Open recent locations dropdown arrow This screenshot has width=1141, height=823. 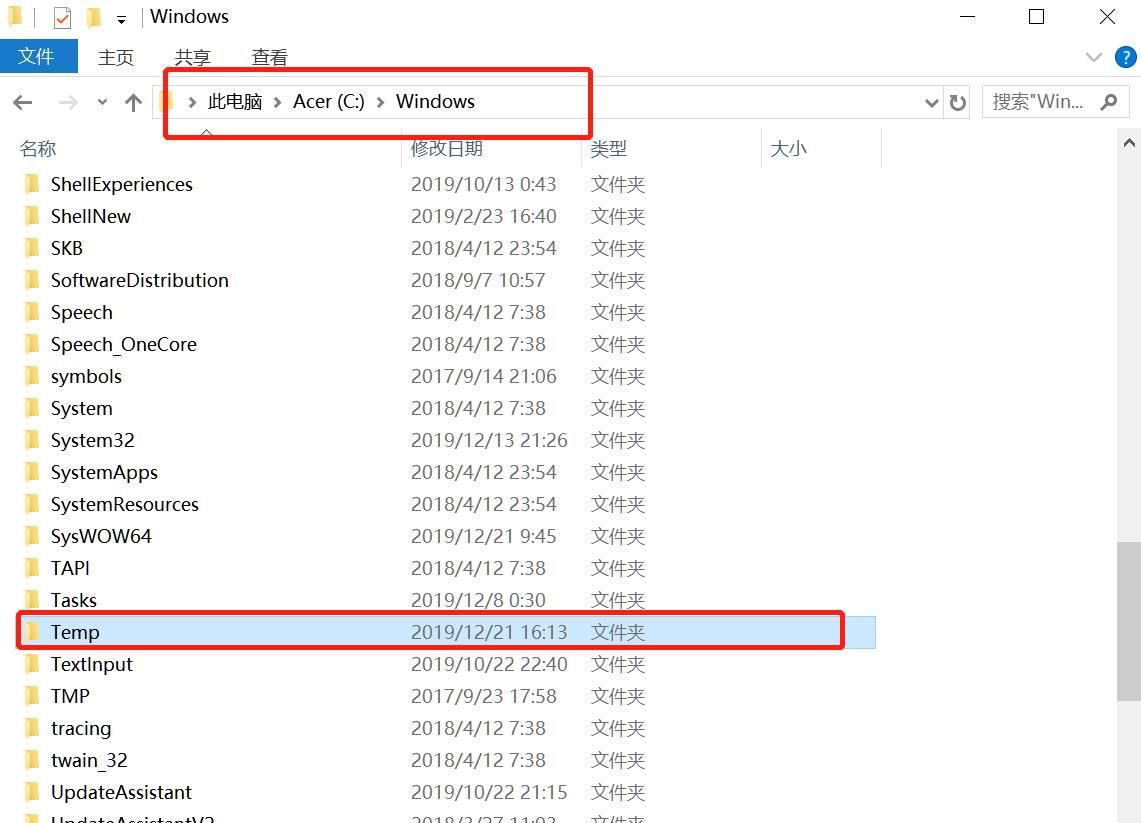click(102, 103)
